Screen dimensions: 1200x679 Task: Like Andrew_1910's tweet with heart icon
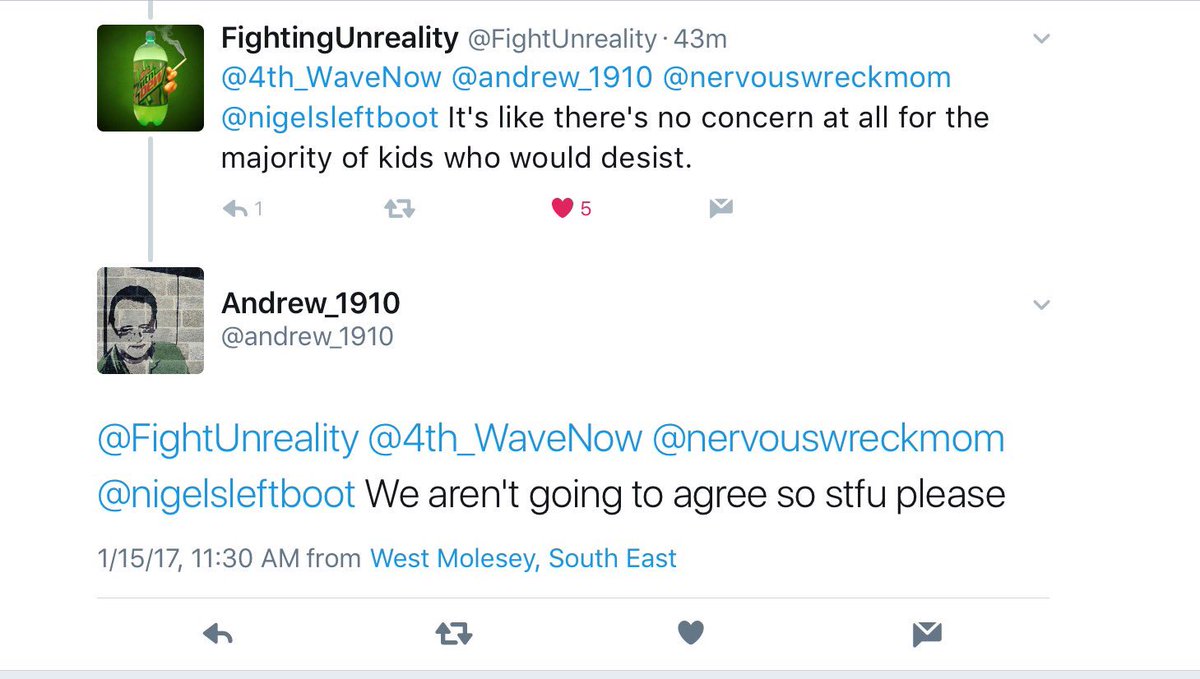pos(690,633)
